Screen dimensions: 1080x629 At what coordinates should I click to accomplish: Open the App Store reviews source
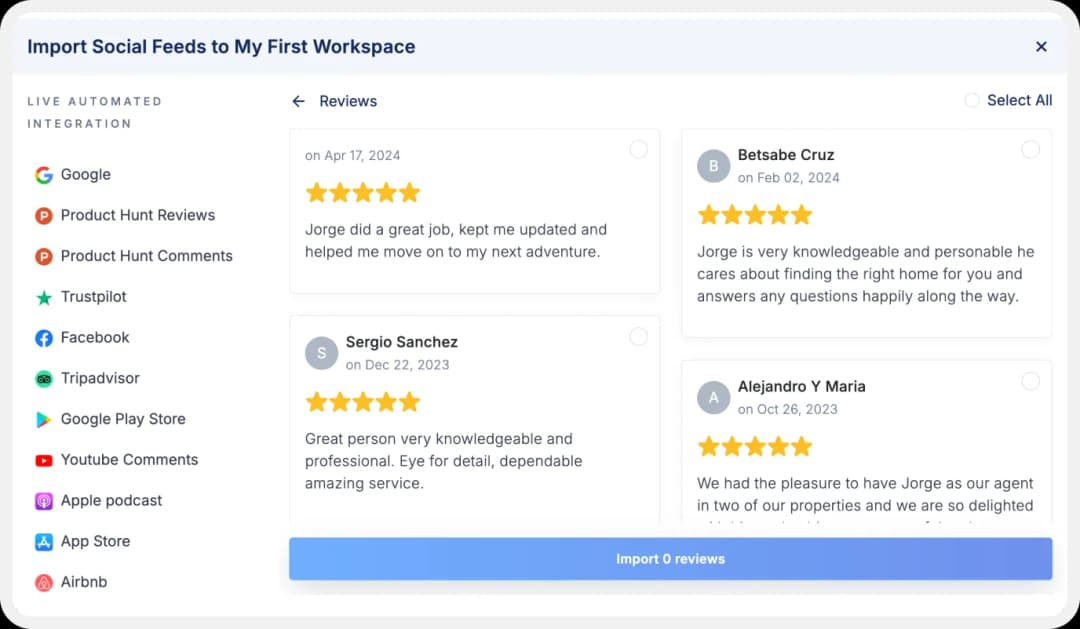pos(97,541)
